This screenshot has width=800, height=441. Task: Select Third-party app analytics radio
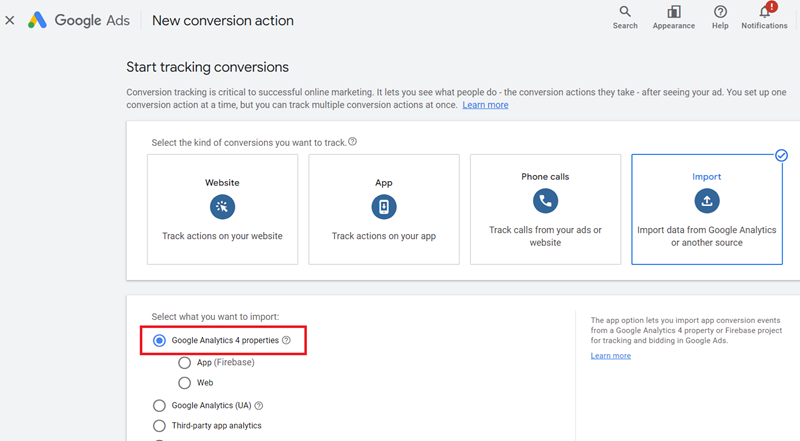click(159, 426)
